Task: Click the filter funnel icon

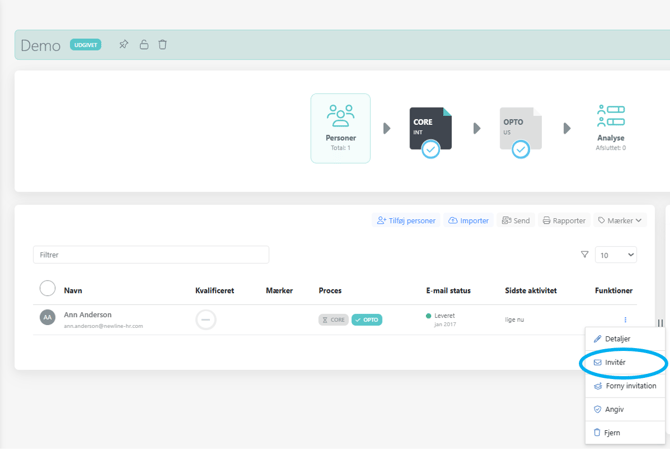Action: [x=585, y=255]
